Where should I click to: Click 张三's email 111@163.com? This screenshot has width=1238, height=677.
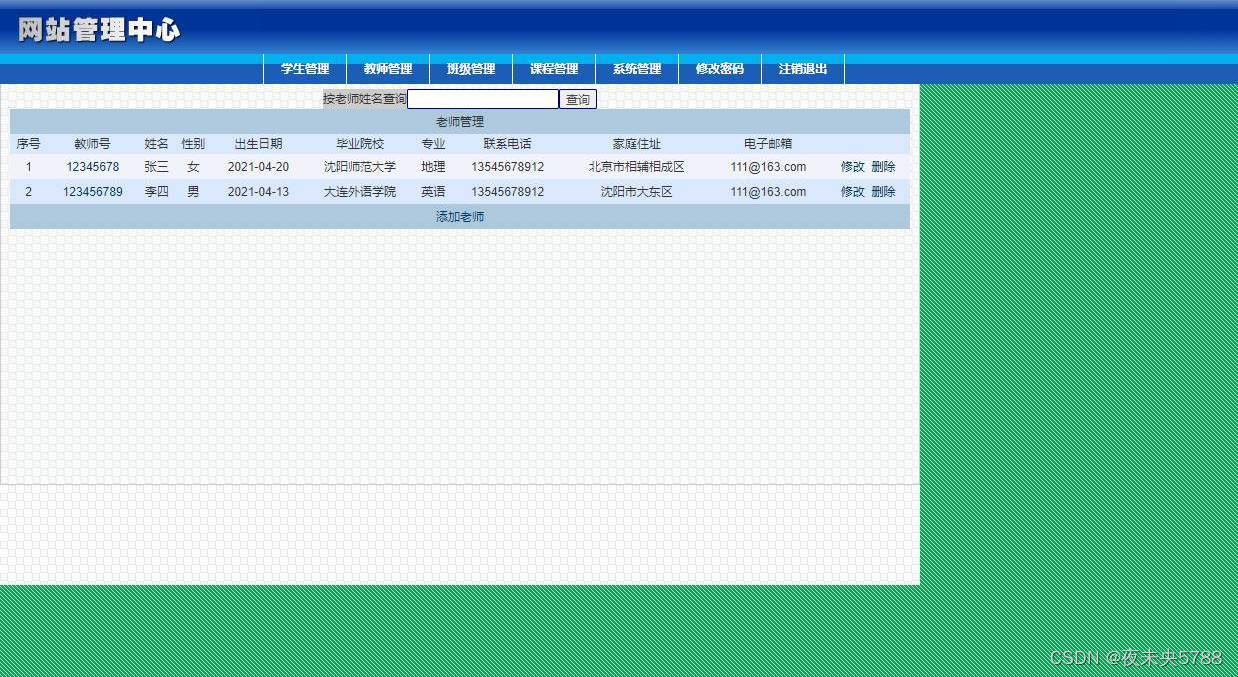tap(768, 167)
